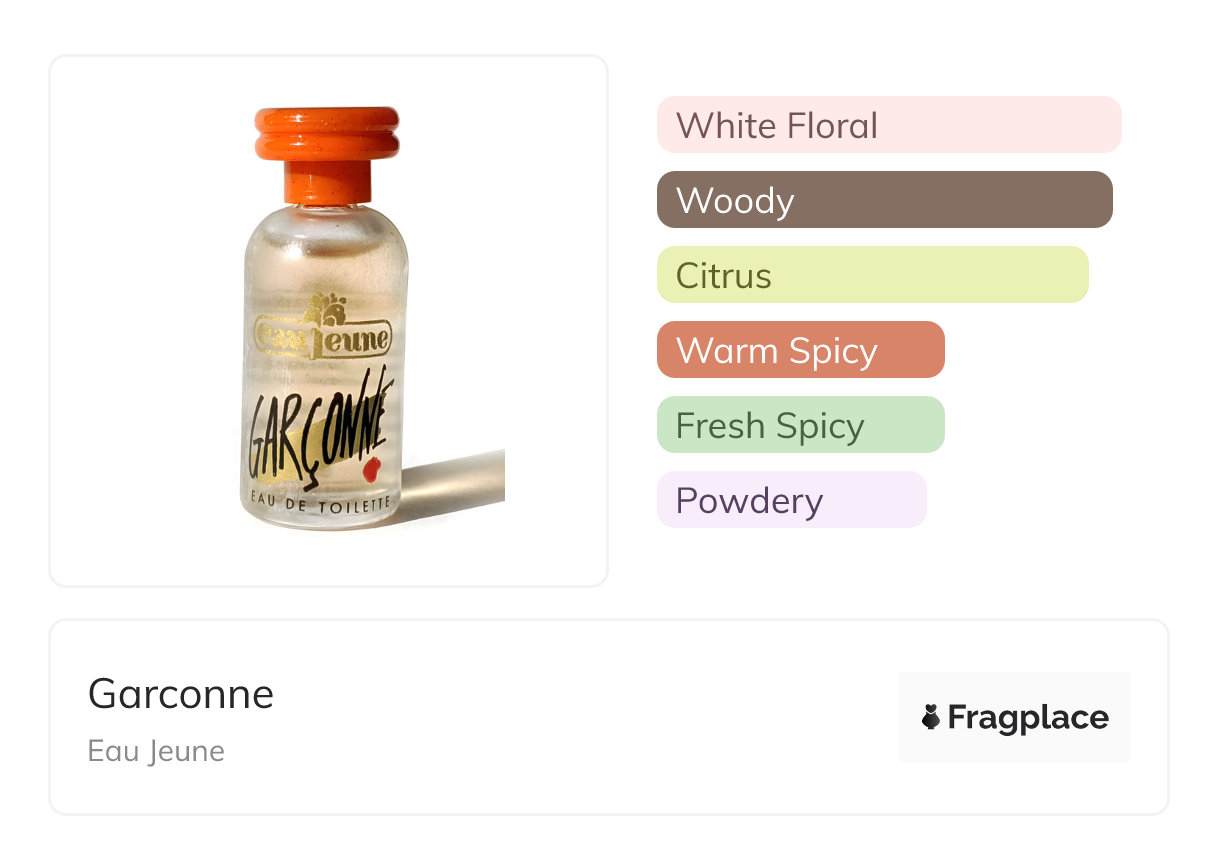Select the Woody accord bar
1218x864 pixels.
tap(884, 200)
